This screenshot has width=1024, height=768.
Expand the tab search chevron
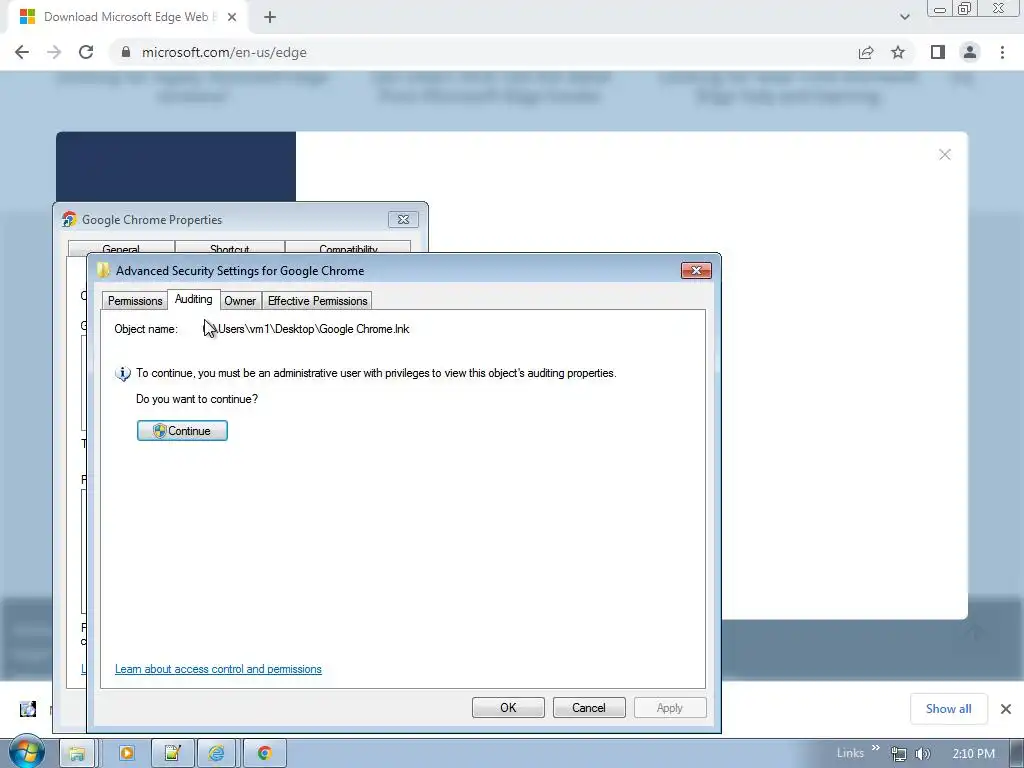[904, 17]
